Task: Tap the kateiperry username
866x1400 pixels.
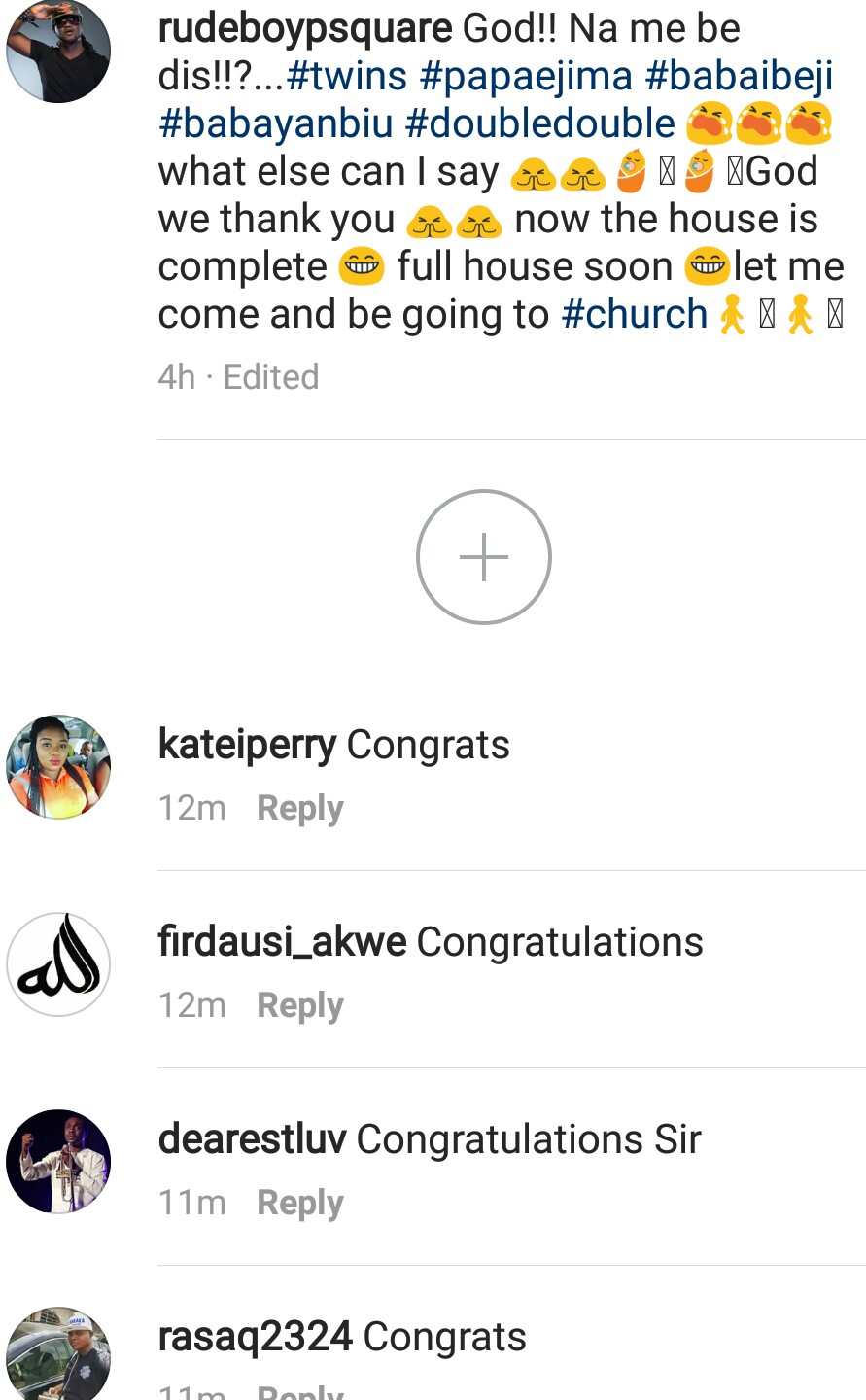Action: tap(247, 746)
